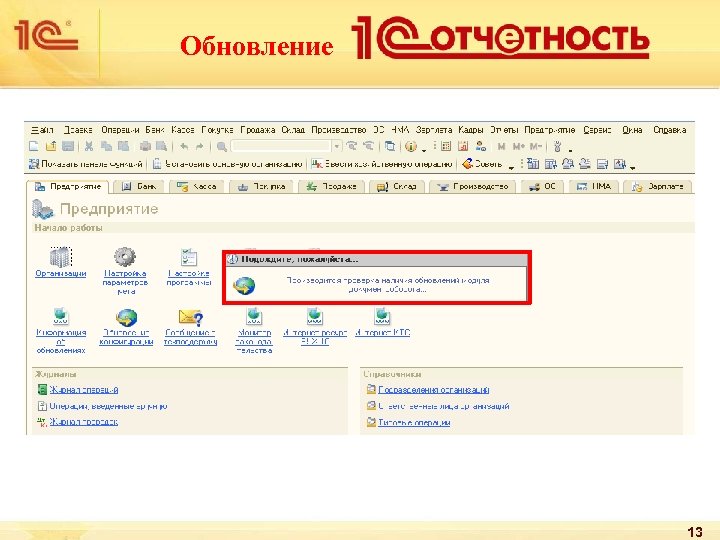Switch to the Склад tab
The height and width of the screenshot is (540, 720).
point(396,186)
